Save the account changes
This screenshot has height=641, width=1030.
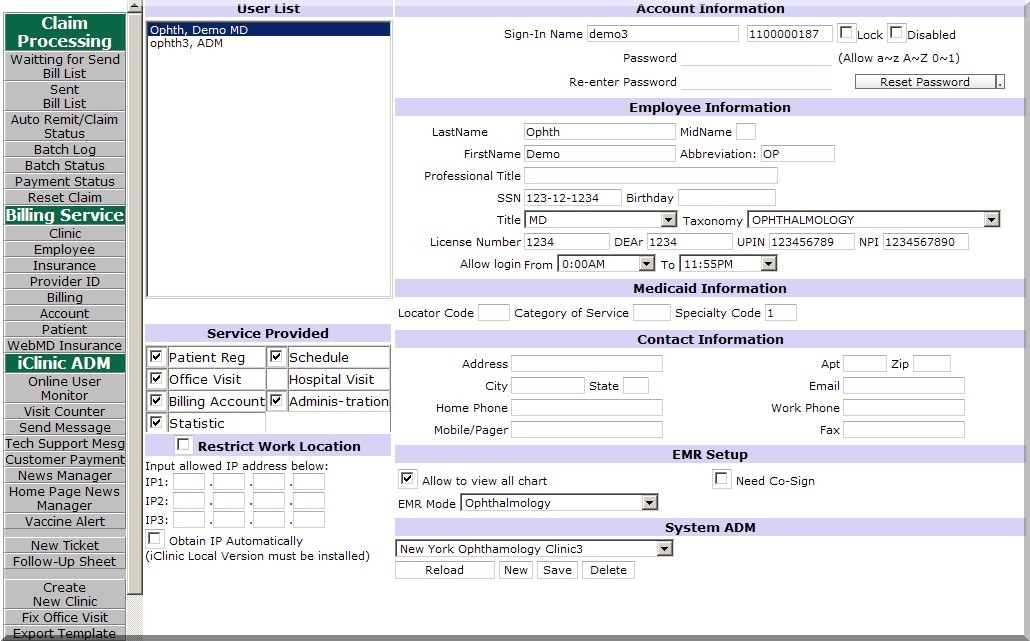557,569
